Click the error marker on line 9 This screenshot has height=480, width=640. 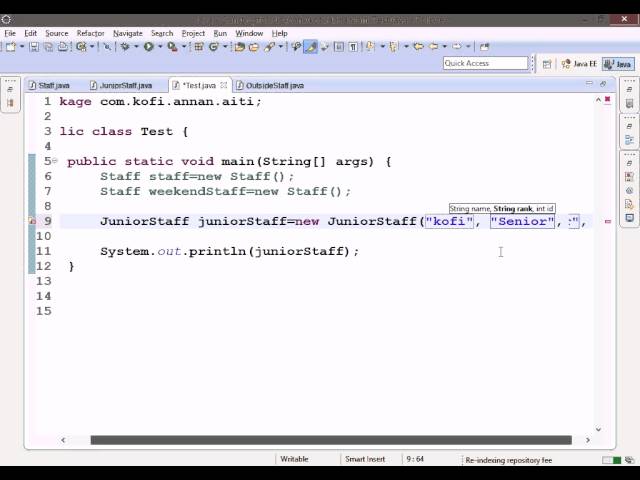tap(32, 221)
